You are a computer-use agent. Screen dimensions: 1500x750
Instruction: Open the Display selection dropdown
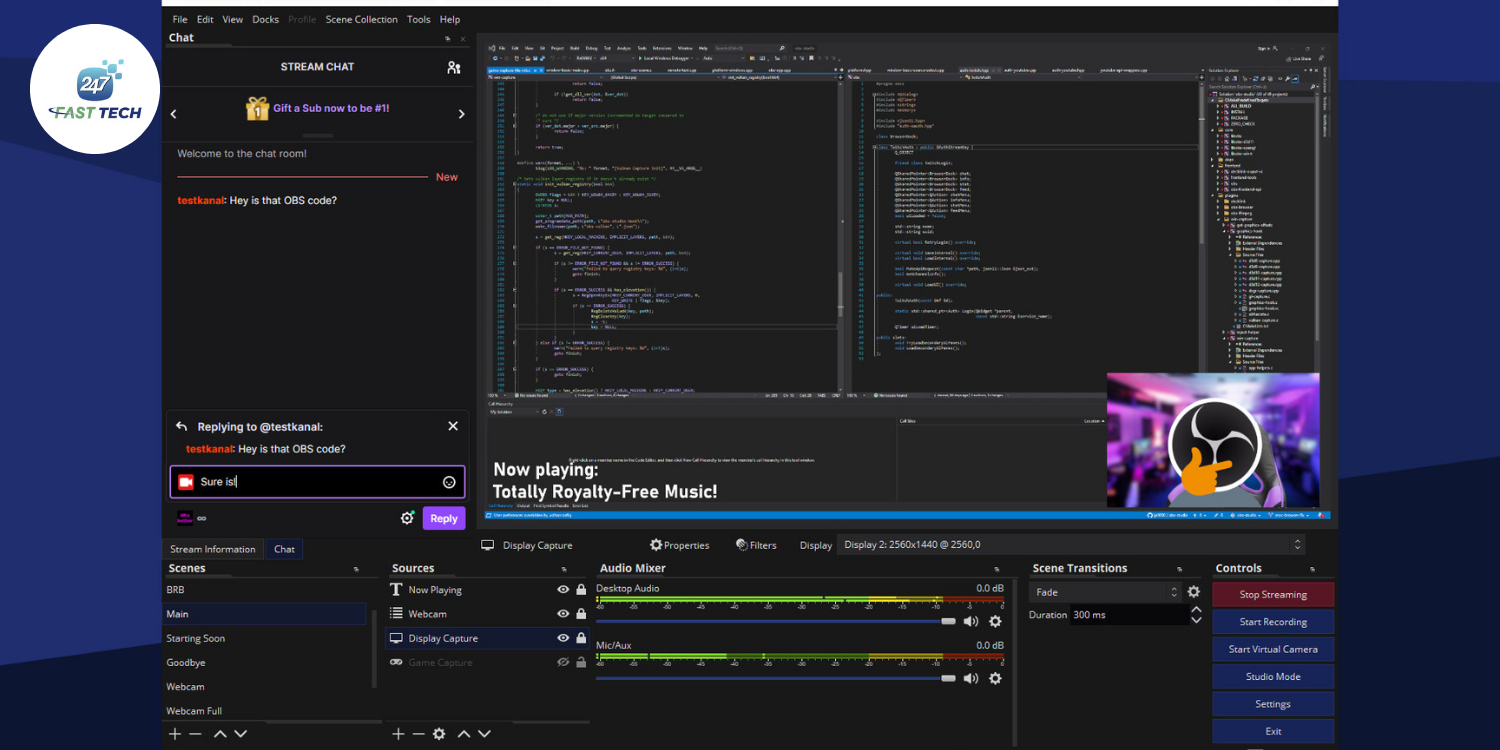coord(1071,545)
